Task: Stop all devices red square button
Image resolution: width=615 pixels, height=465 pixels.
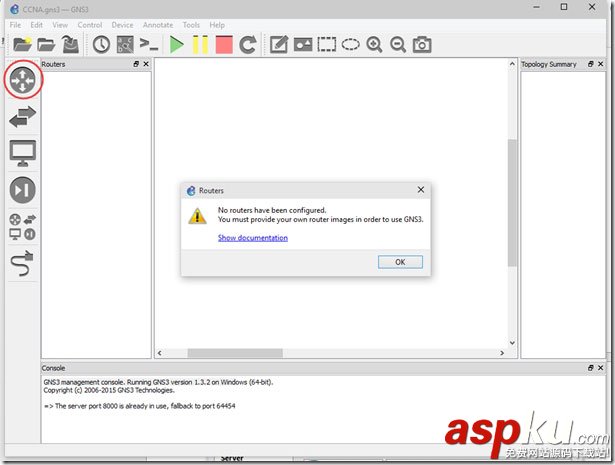Action: pos(224,44)
